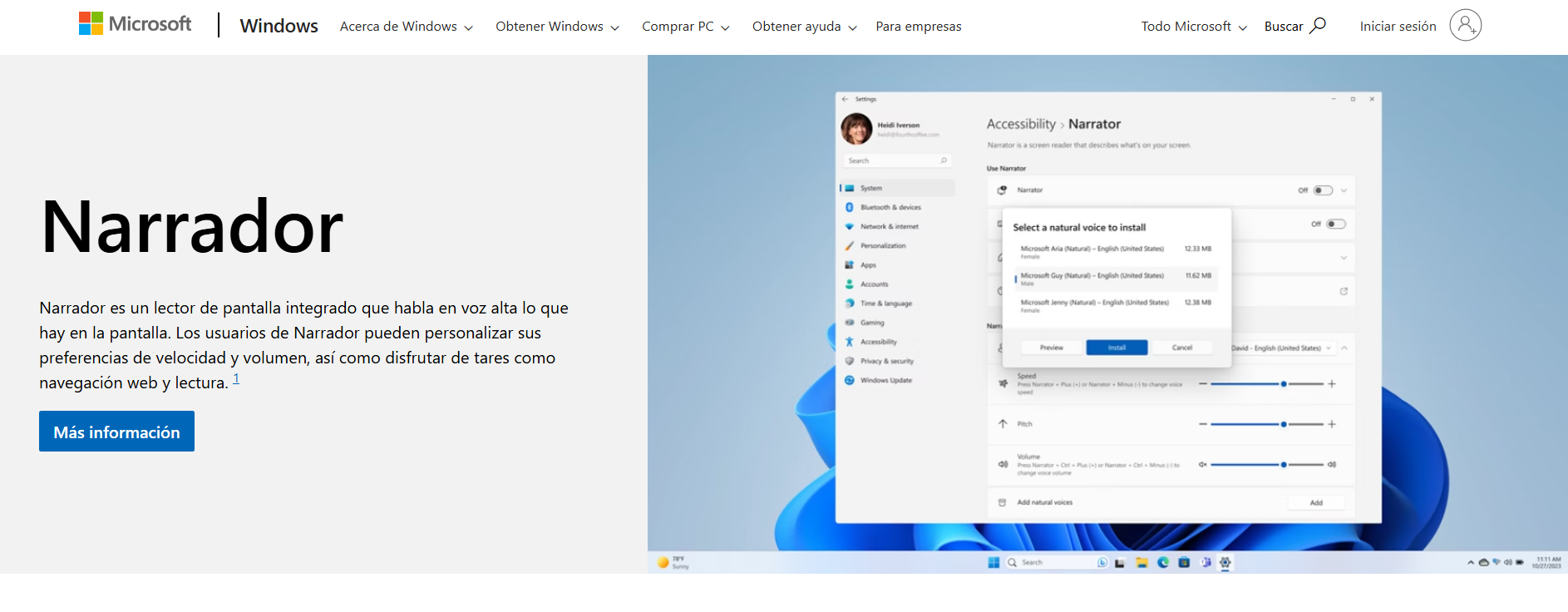Open Privacy & security in Settings sidebar
Image resolution: width=1568 pixels, height=612 pixels.
pos(886,361)
